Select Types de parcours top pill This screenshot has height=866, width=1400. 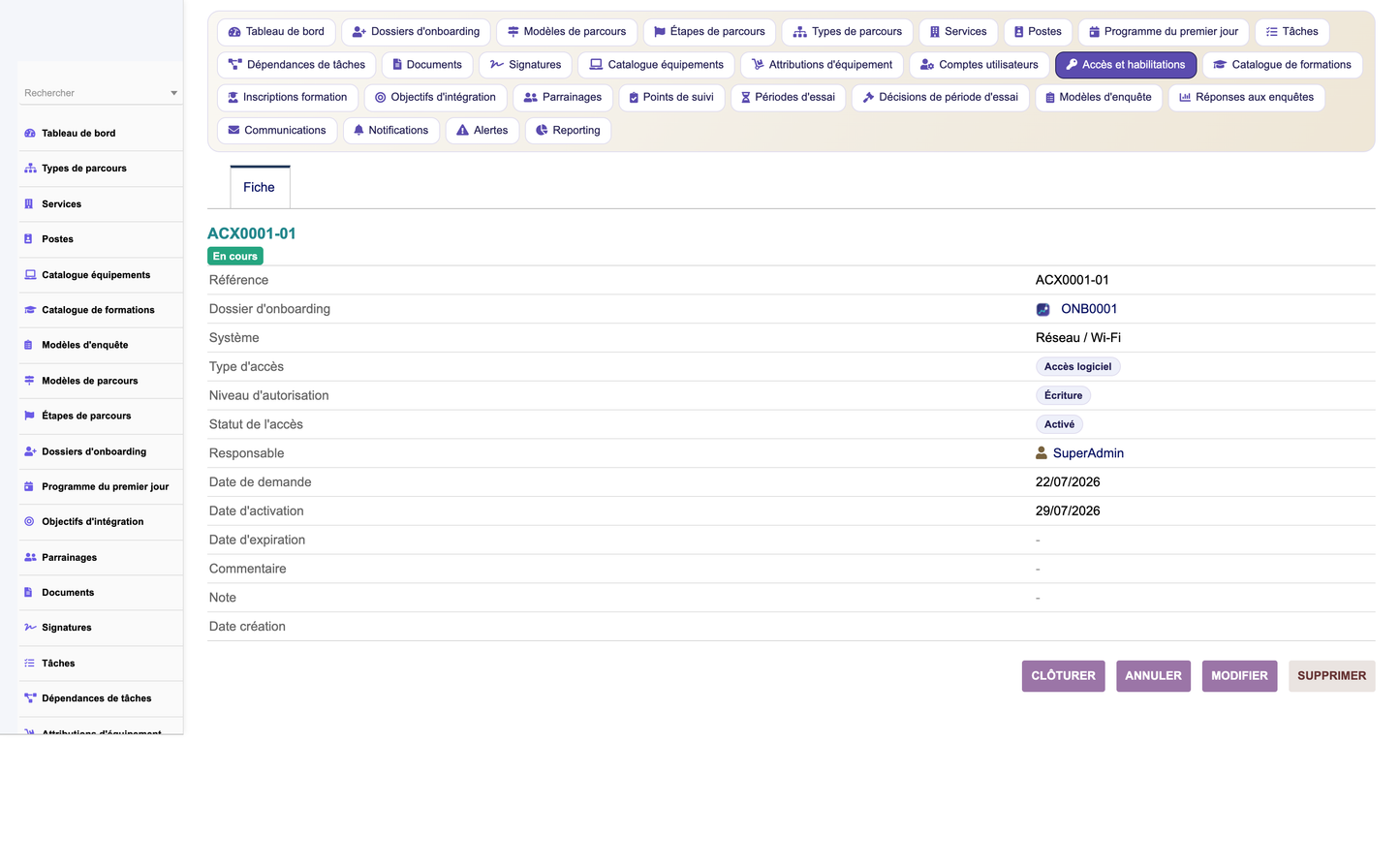(847, 32)
